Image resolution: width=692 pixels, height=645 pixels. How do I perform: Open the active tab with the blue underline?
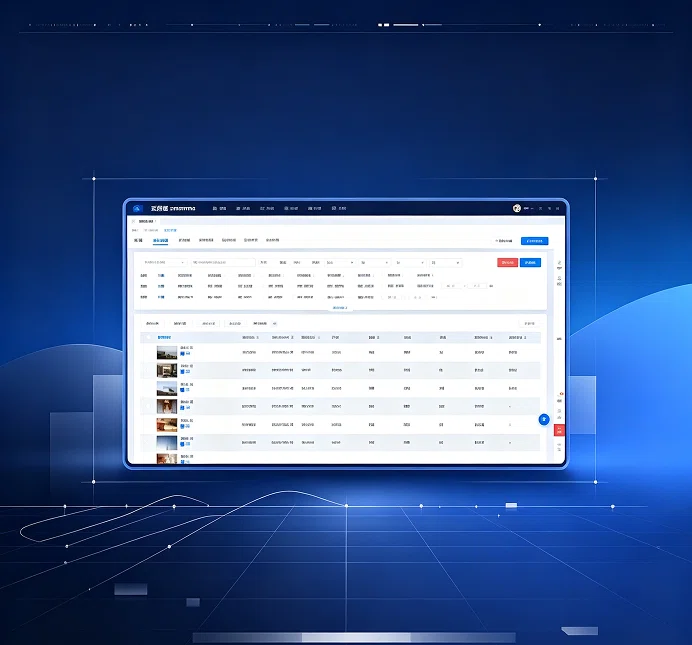[x=160, y=240]
